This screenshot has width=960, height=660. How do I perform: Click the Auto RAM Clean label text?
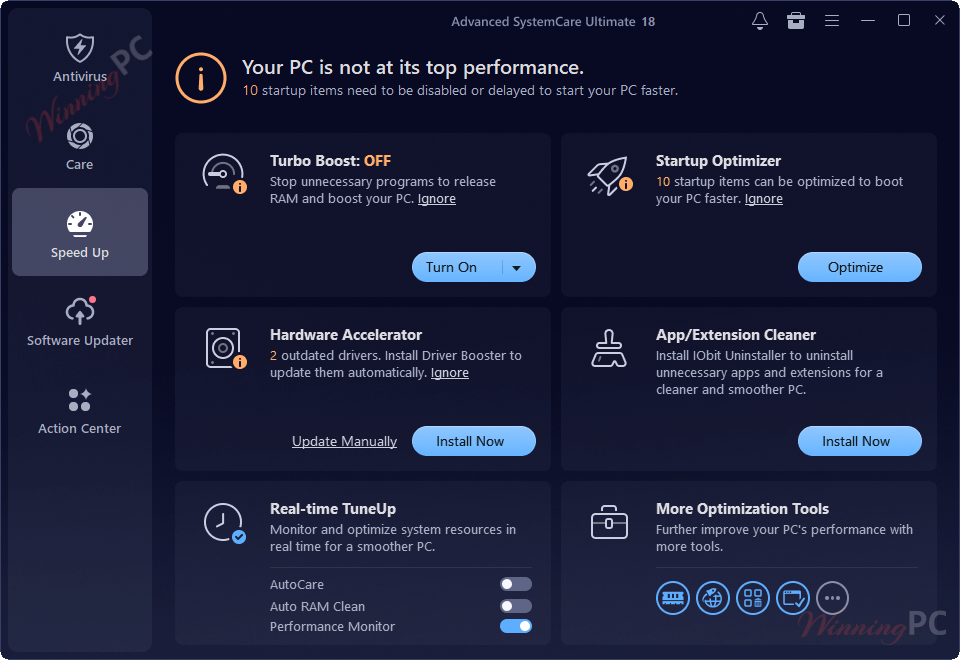(317, 607)
